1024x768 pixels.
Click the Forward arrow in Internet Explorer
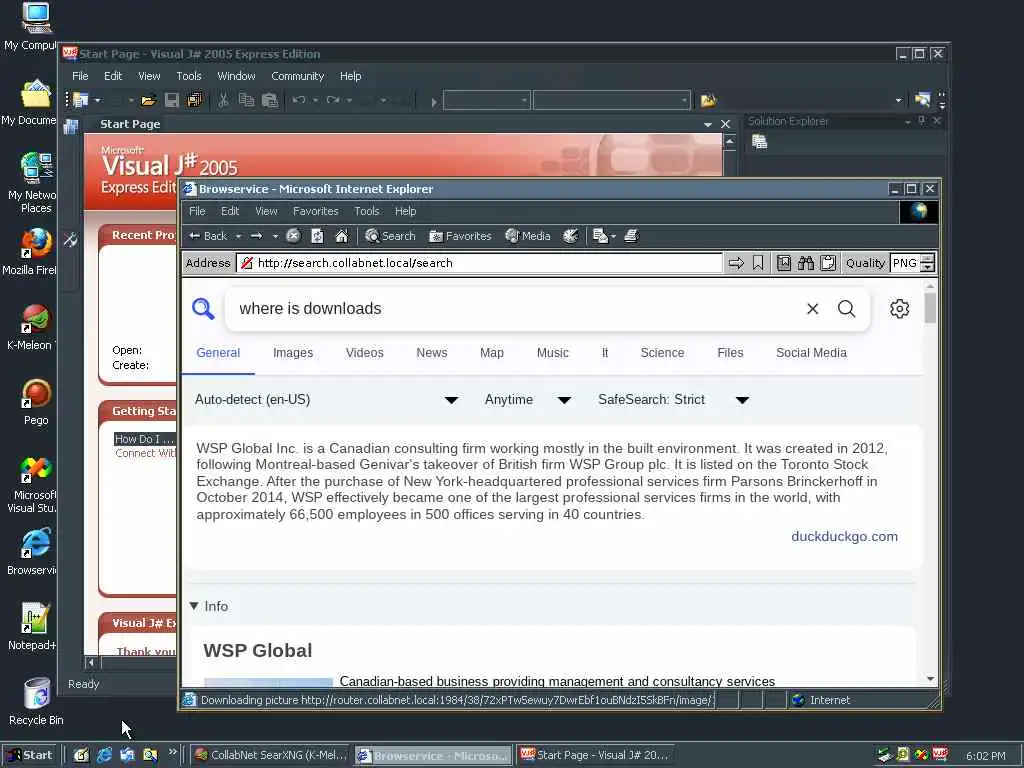point(257,236)
